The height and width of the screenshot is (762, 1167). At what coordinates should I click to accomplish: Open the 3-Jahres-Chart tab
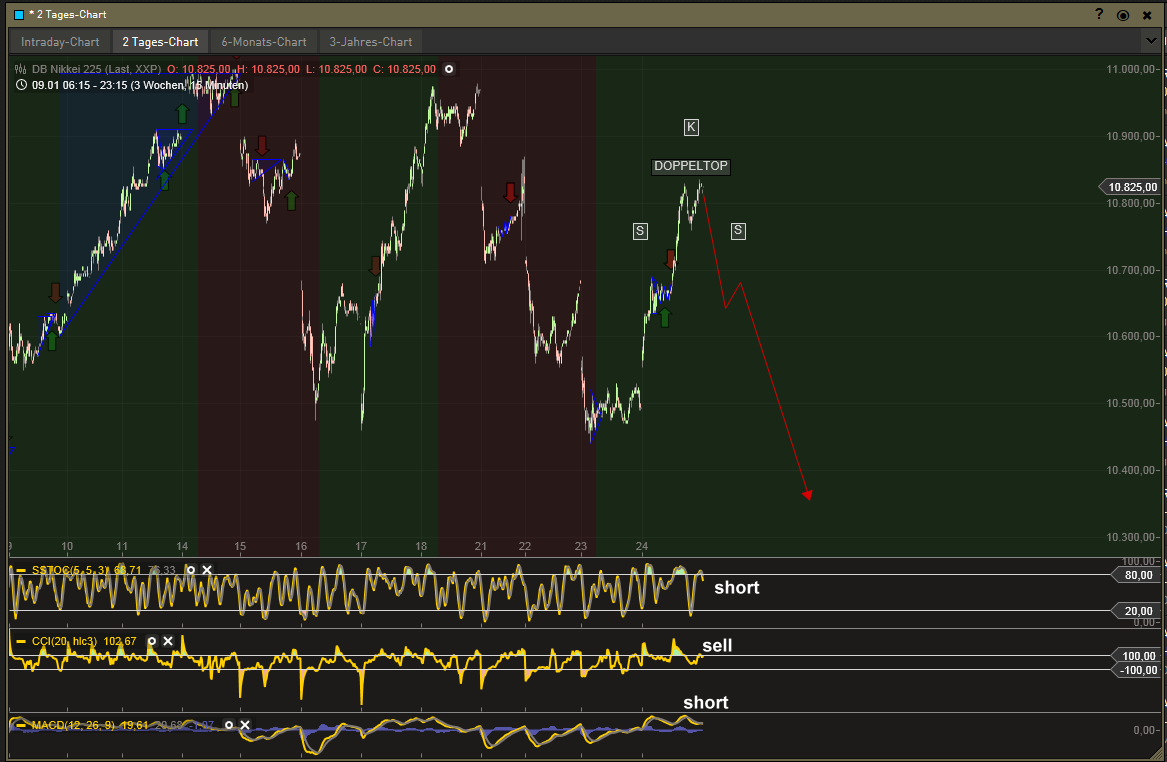[x=371, y=42]
